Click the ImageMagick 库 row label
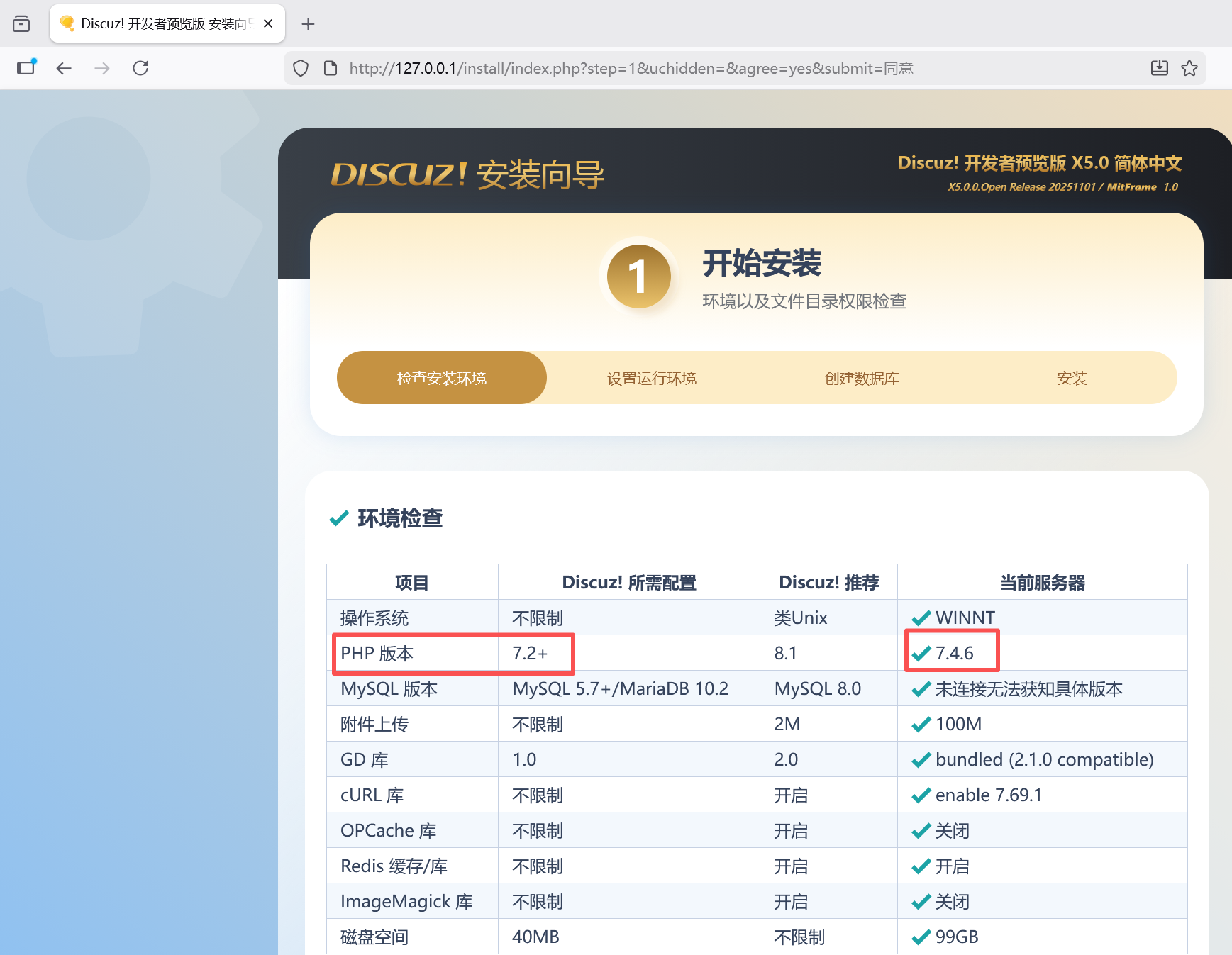 pos(406,901)
